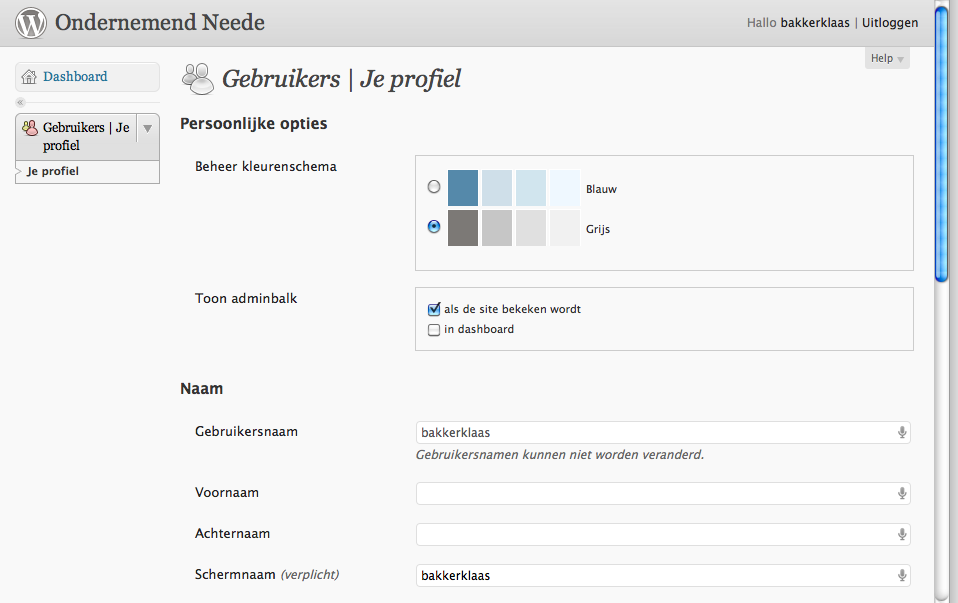The width and height of the screenshot is (958, 603).
Task: Select the Blauw color scheme radio button
Action: click(434, 187)
